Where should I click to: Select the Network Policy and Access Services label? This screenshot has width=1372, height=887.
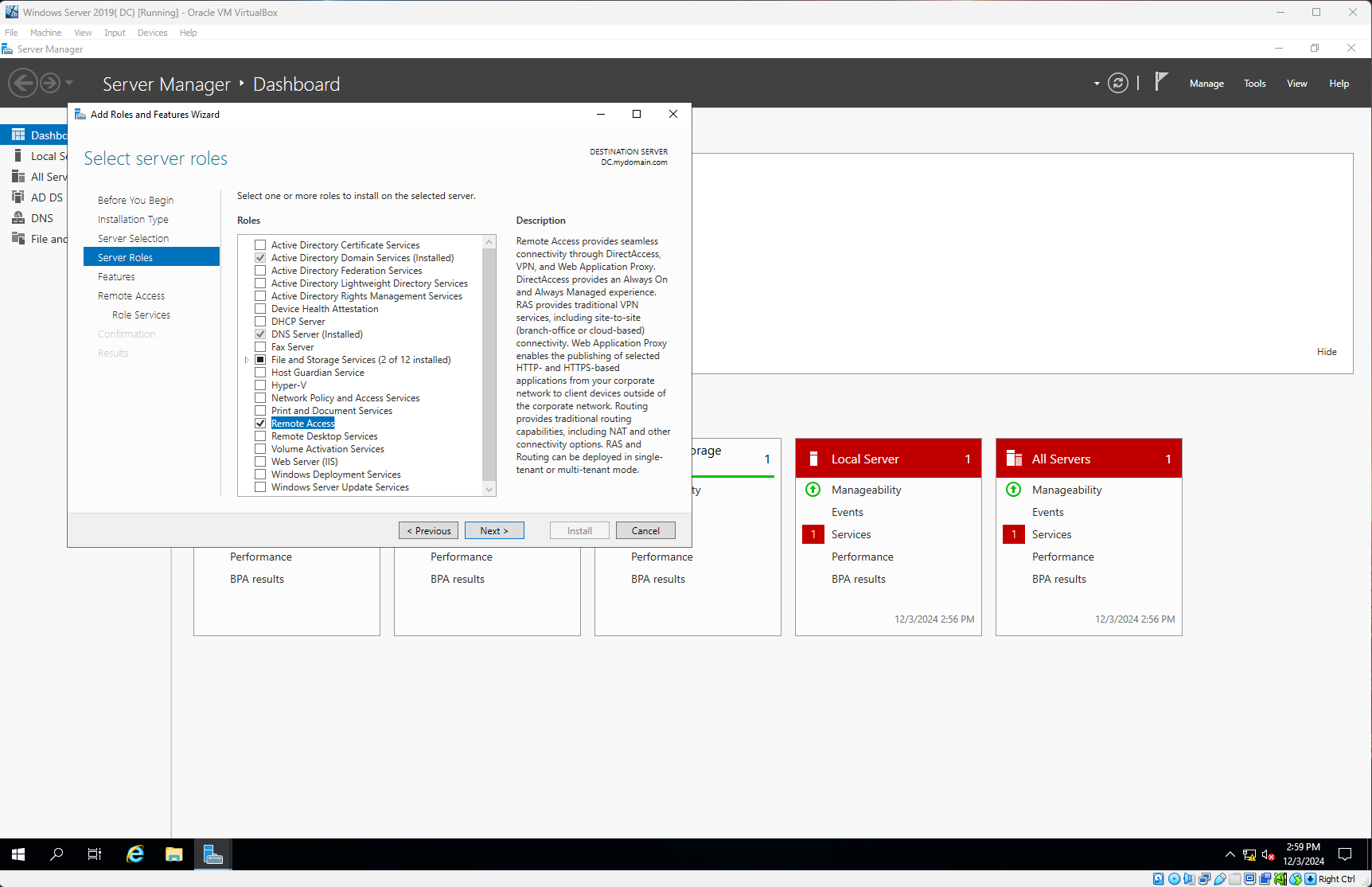[x=345, y=398]
